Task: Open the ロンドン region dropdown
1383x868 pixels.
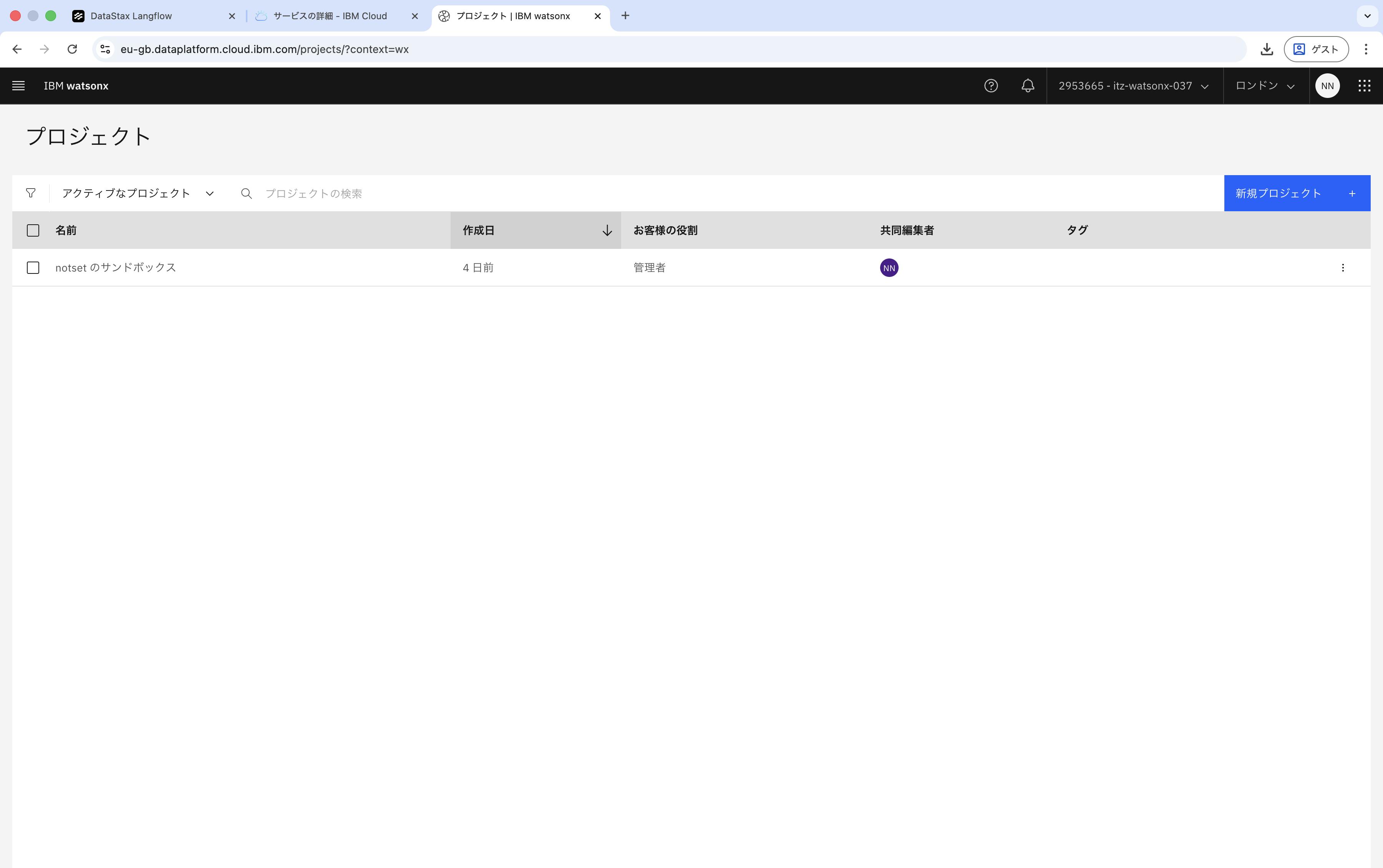Action: pos(1265,86)
